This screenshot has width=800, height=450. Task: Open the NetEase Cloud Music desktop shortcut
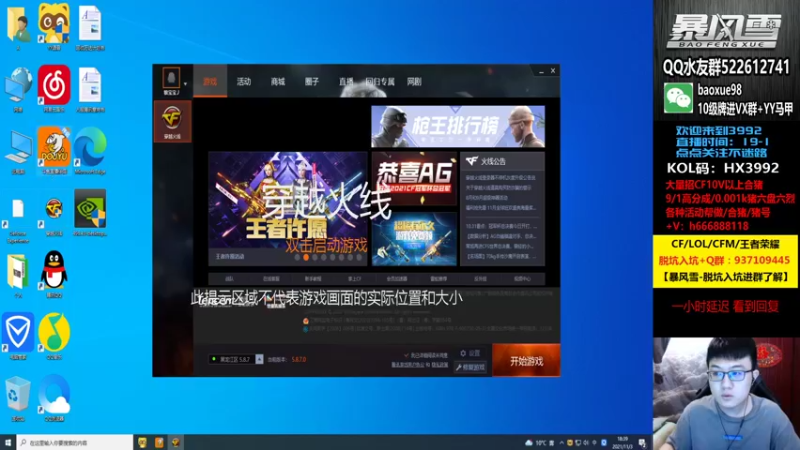54,87
